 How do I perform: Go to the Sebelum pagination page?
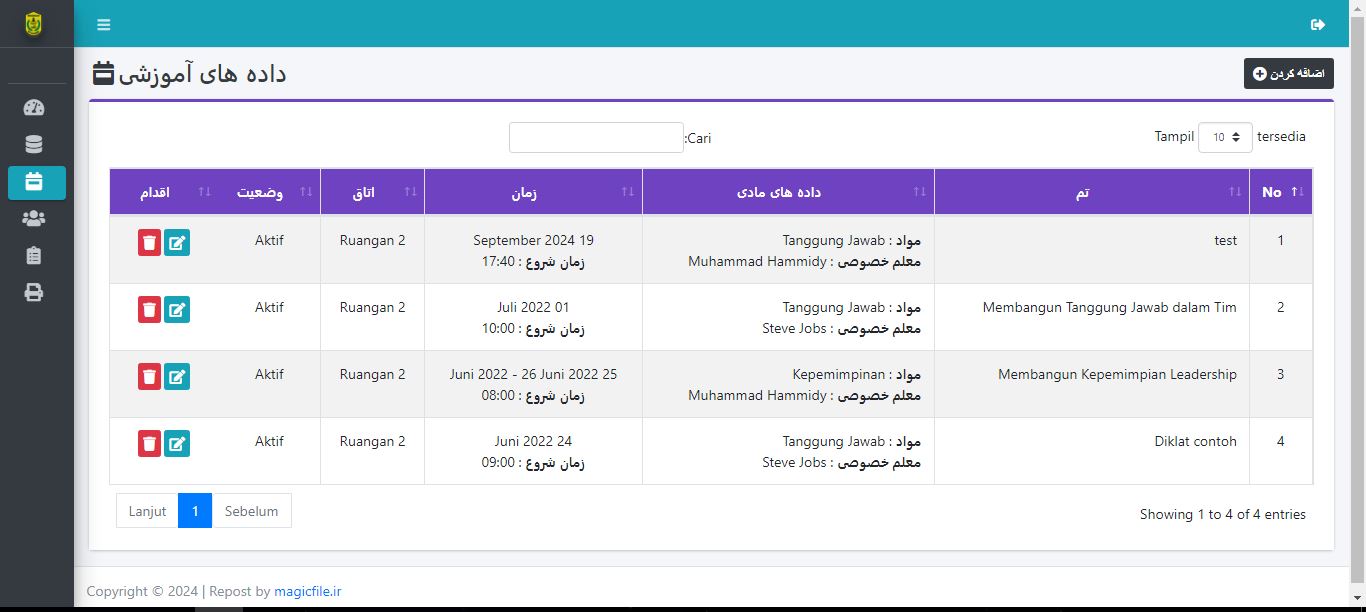[251, 511]
